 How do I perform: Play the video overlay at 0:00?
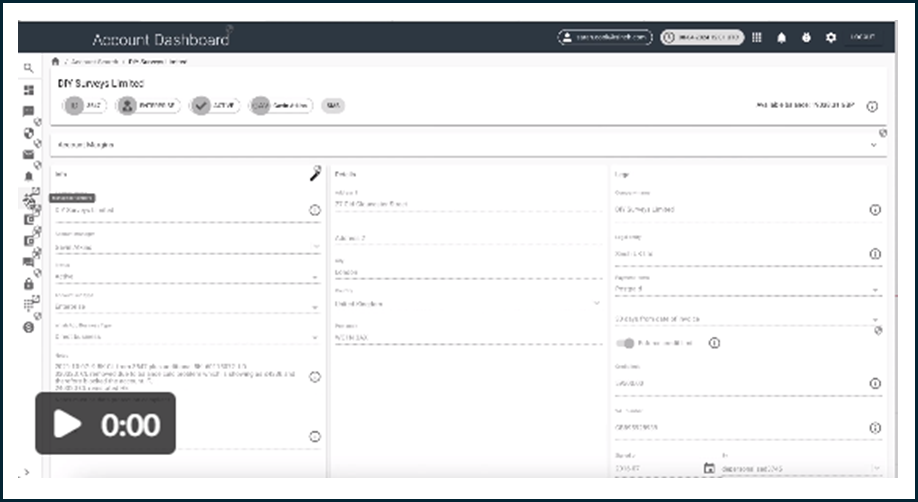coord(105,424)
